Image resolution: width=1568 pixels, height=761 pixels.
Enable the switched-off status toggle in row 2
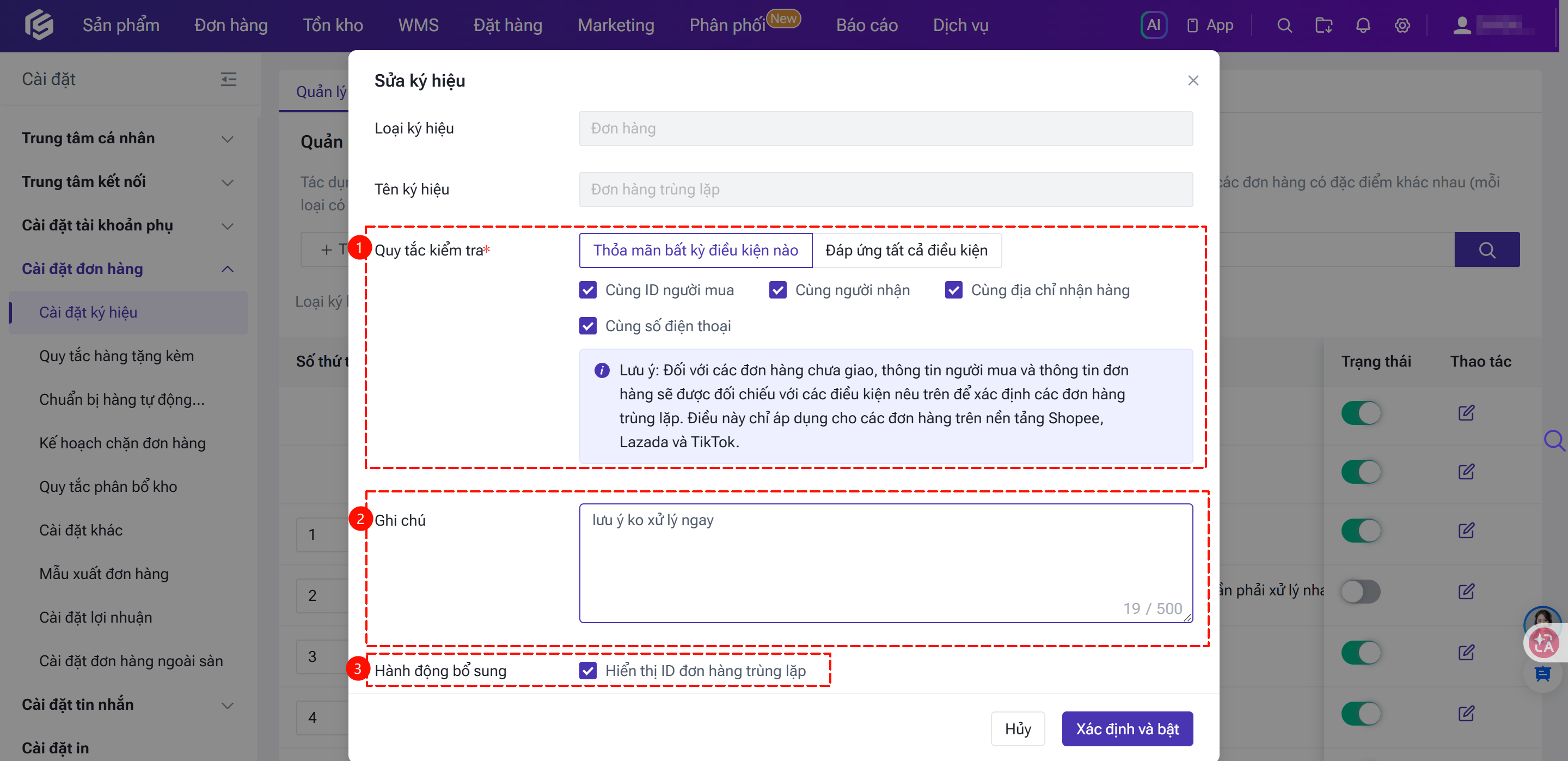(x=1361, y=591)
